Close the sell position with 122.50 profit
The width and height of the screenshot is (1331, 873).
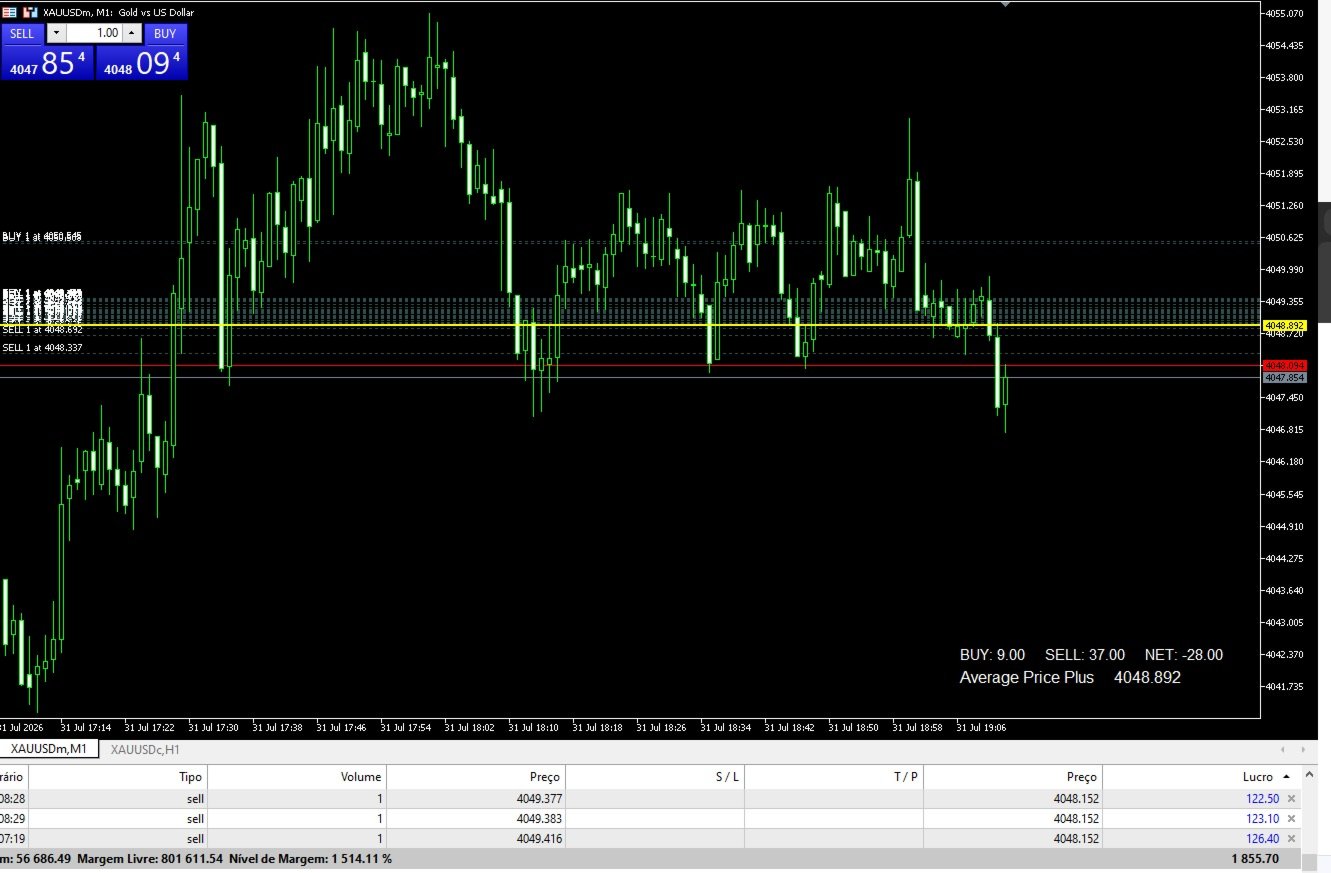click(x=1291, y=798)
